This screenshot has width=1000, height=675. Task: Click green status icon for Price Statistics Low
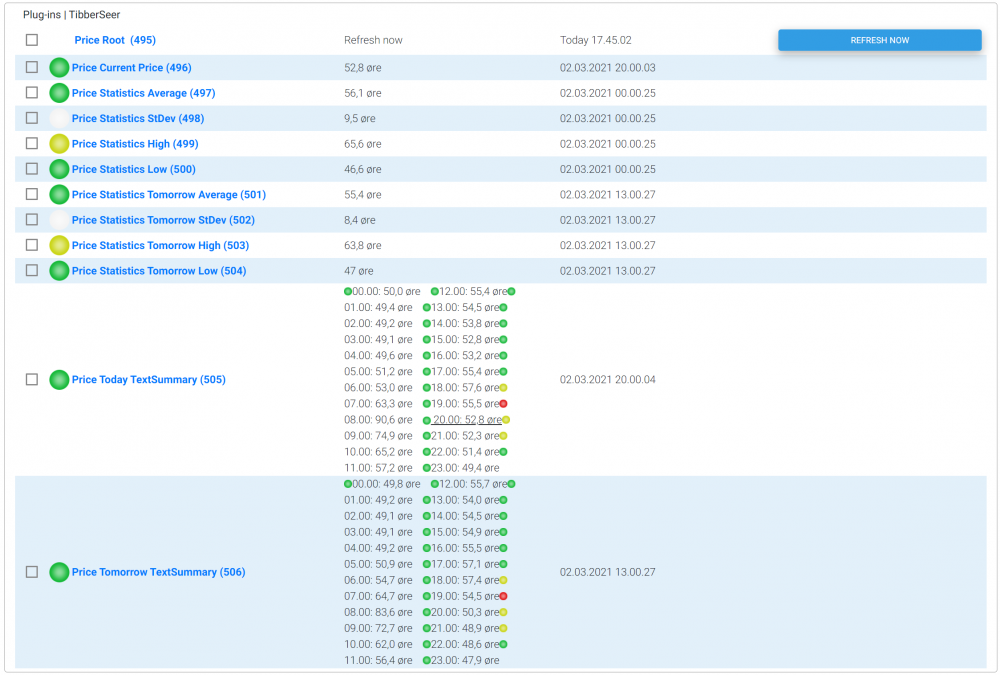pyautogui.click(x=59, y=169)
